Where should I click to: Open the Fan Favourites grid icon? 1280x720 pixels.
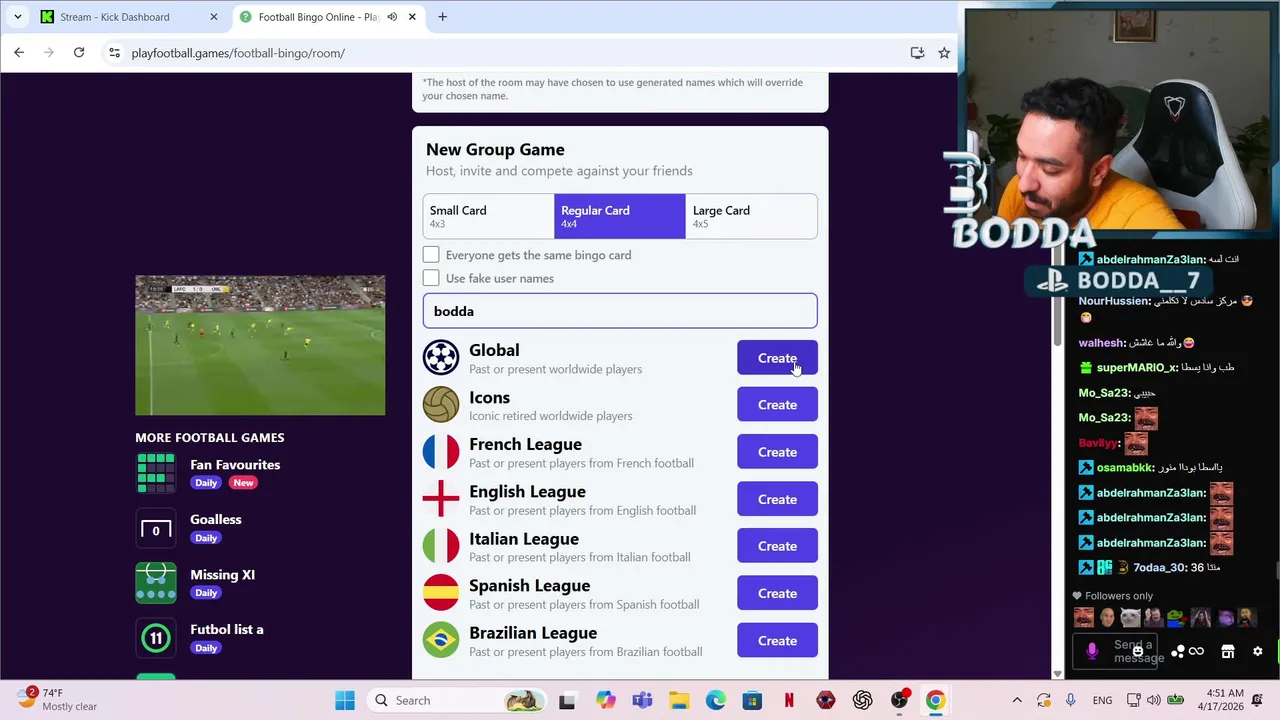click(x=156, y=473)
